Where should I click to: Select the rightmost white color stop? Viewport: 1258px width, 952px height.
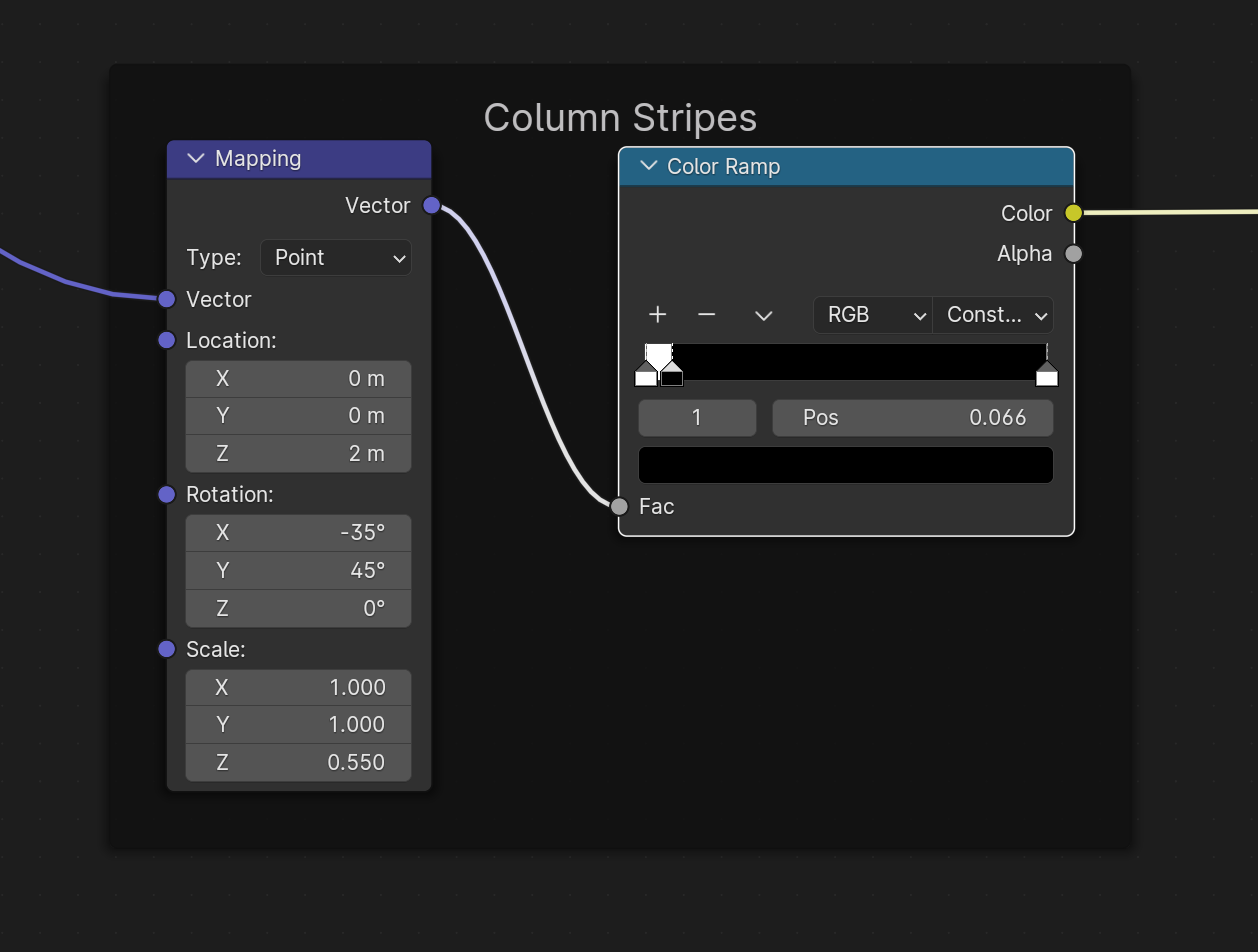click(1046, 376)
